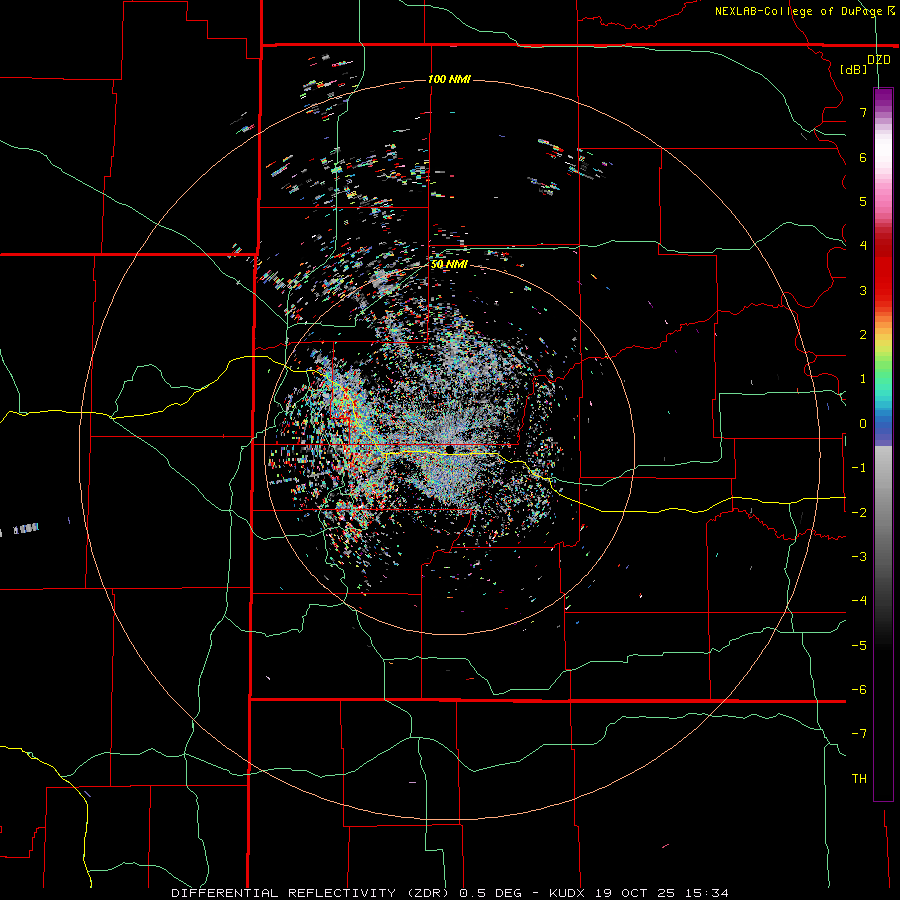Viewport: 900px width, 900px height.
Task: Click the -3 dB legend value
Action: coord(859,557)
